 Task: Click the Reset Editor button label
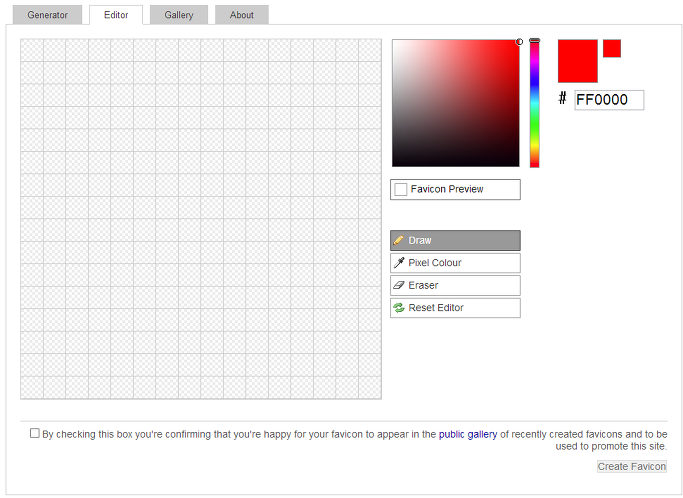[436, 308]
